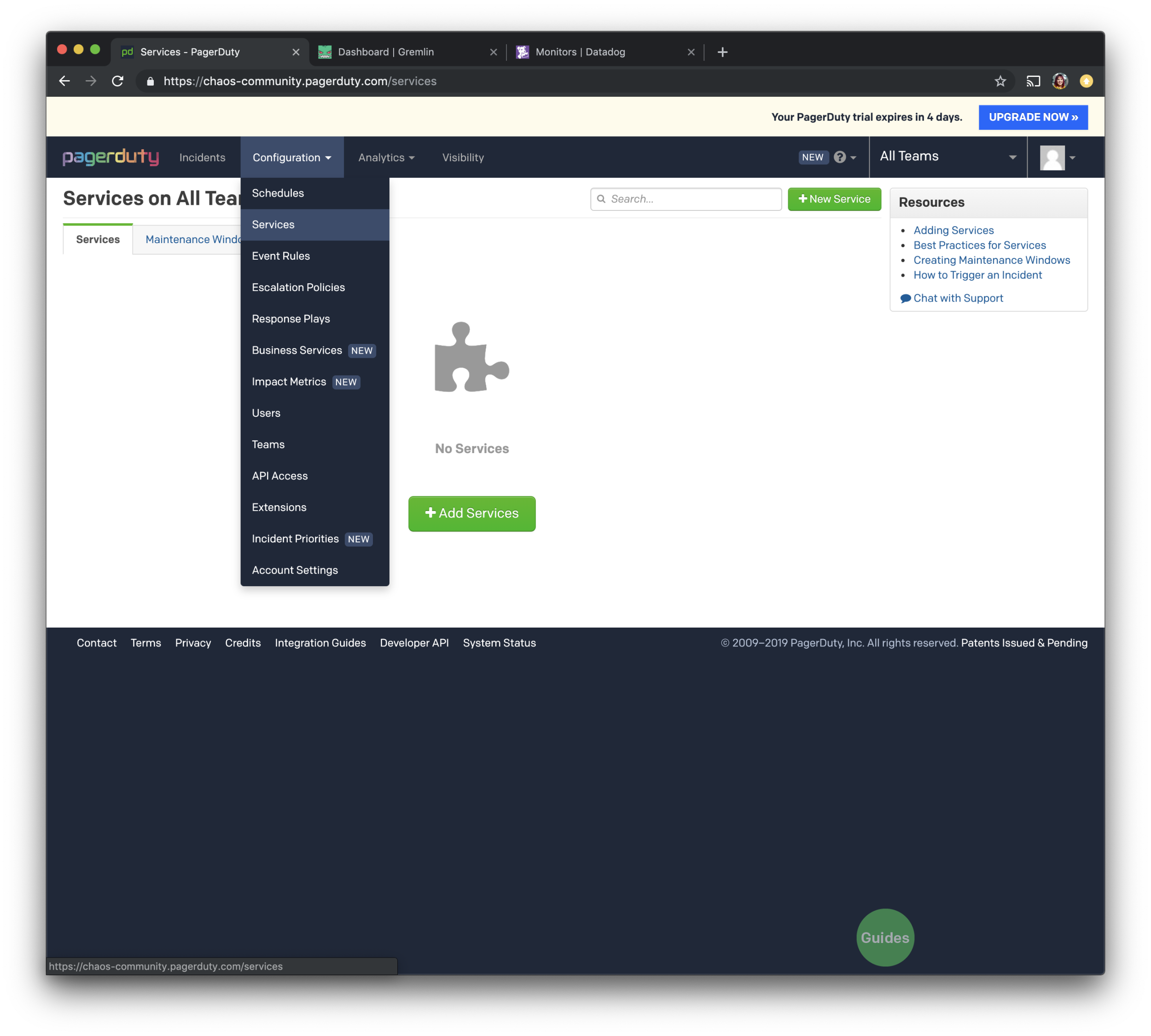Select Business Services menu item
Image resolution: width=1151 pixels, height=1036 pixels.
click(315, 350)
